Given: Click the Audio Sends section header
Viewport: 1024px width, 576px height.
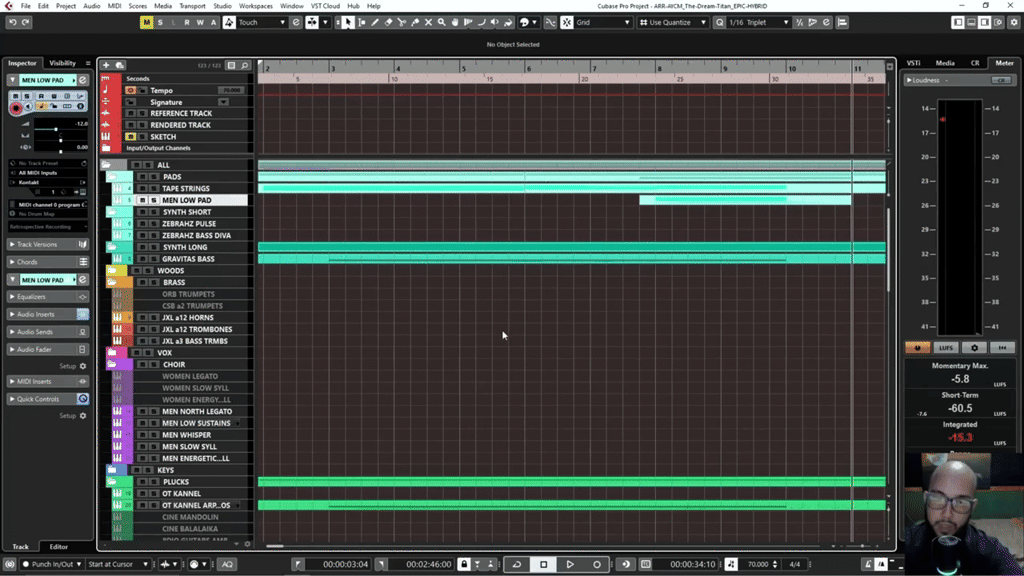Looking at the screenshot, I should [x=48, y=332].
